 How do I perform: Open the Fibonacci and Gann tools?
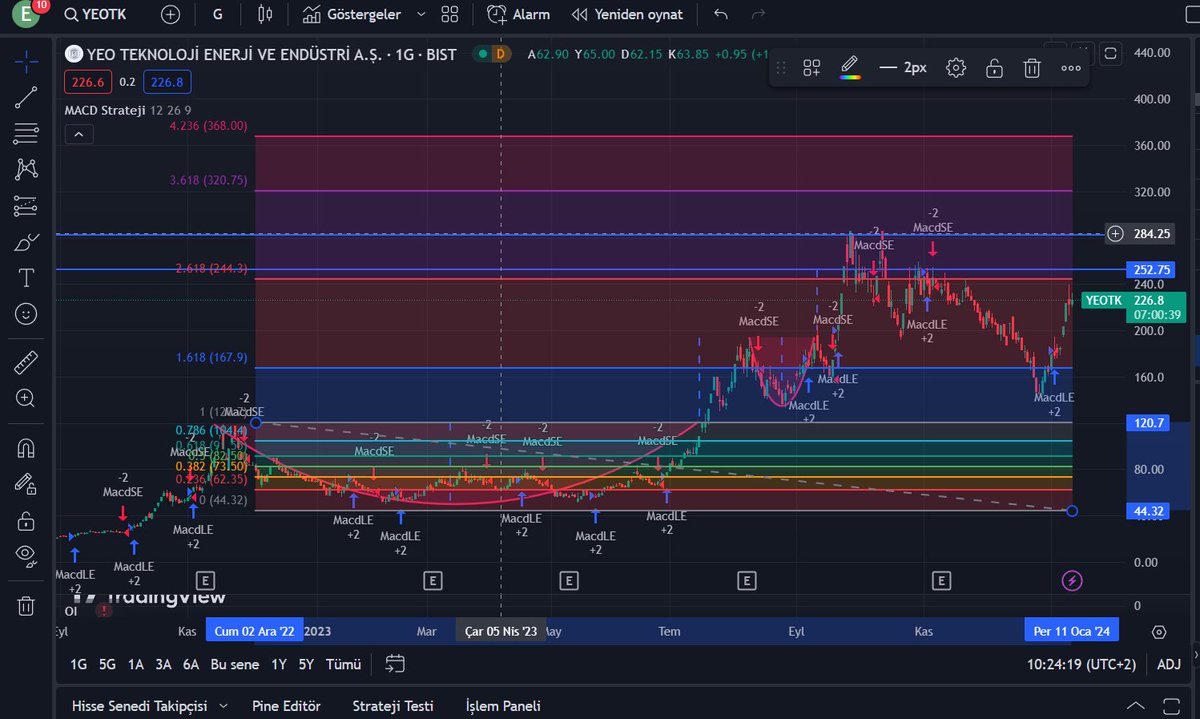click(x=26, y=133)
